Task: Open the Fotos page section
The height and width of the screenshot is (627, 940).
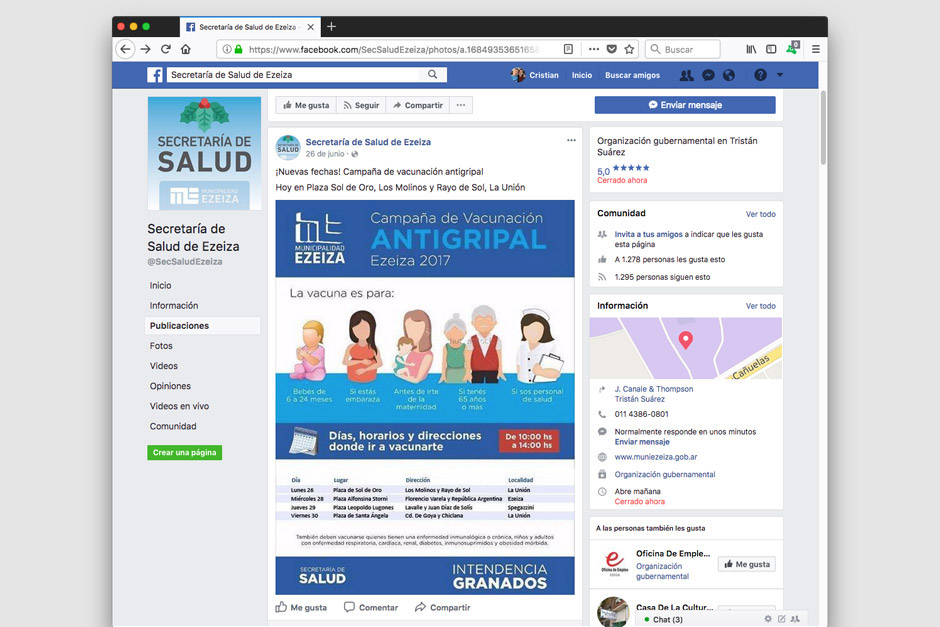Action: coord(161,346)
